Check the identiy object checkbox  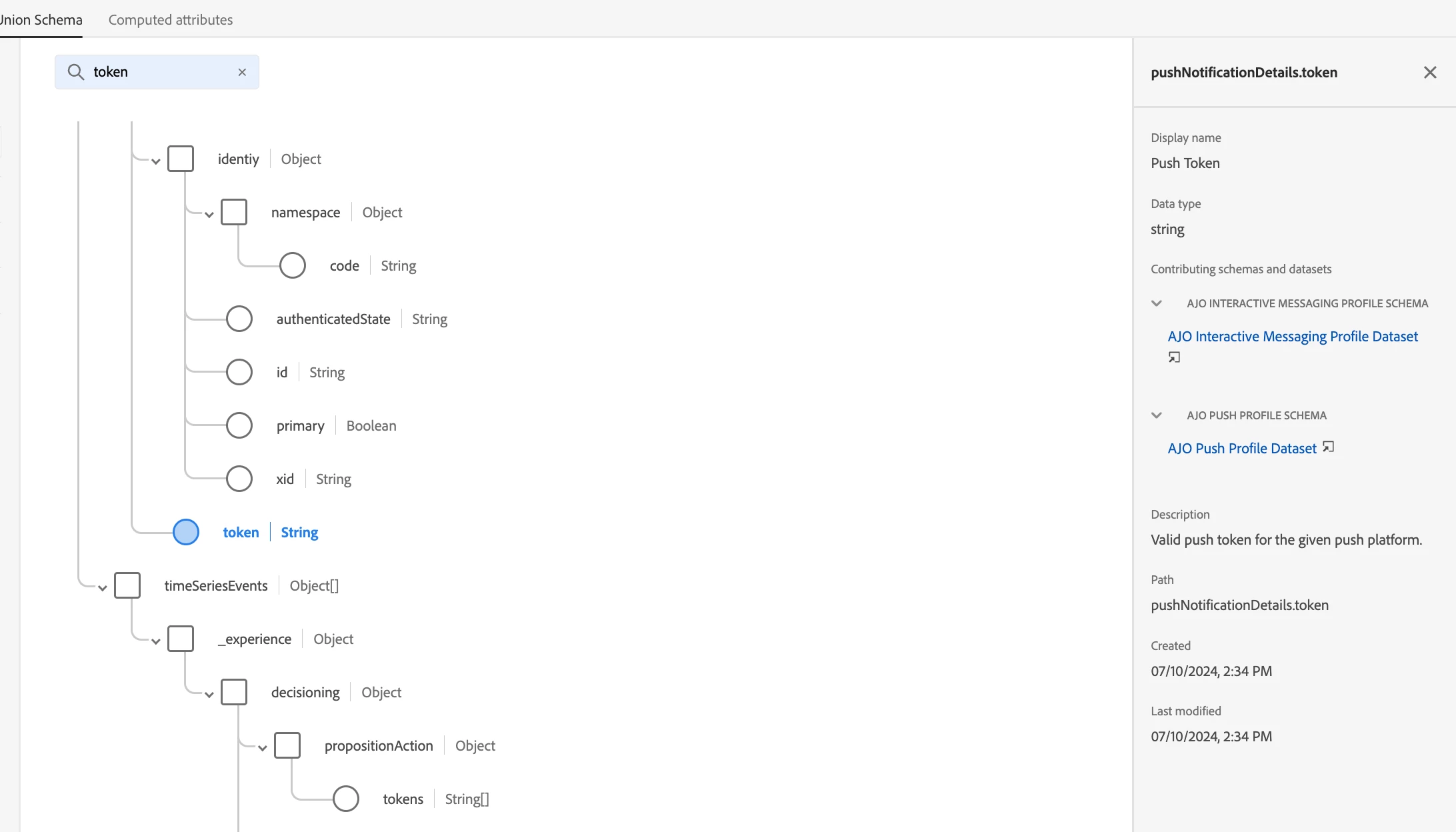pos(181,159)
